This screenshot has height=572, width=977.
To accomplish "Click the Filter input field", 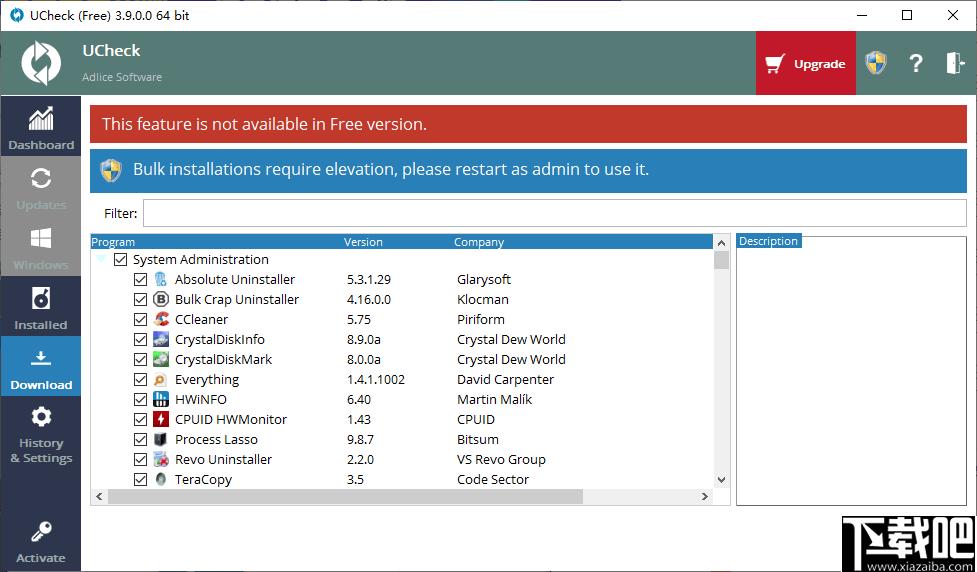I will 555,213.
